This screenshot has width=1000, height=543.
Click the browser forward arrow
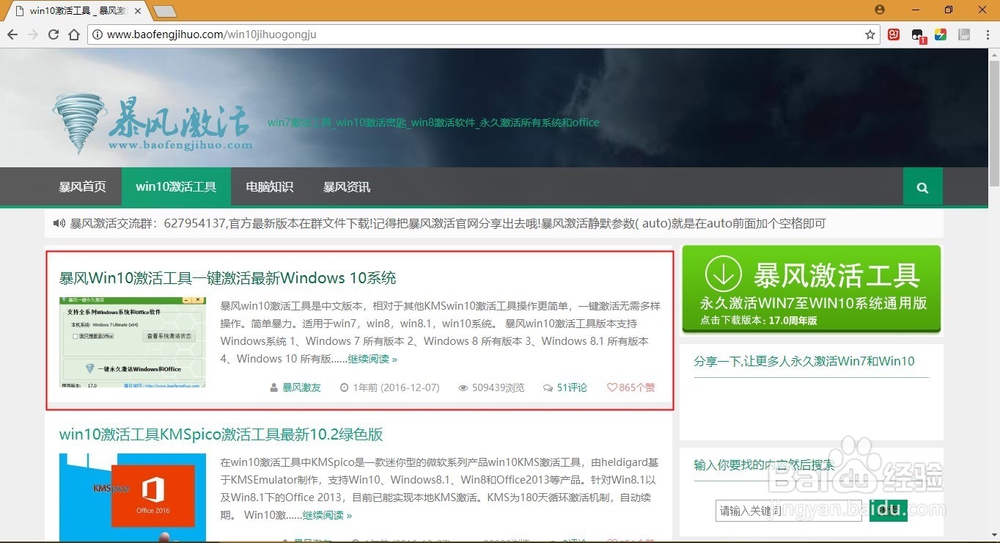click(33, 34)
